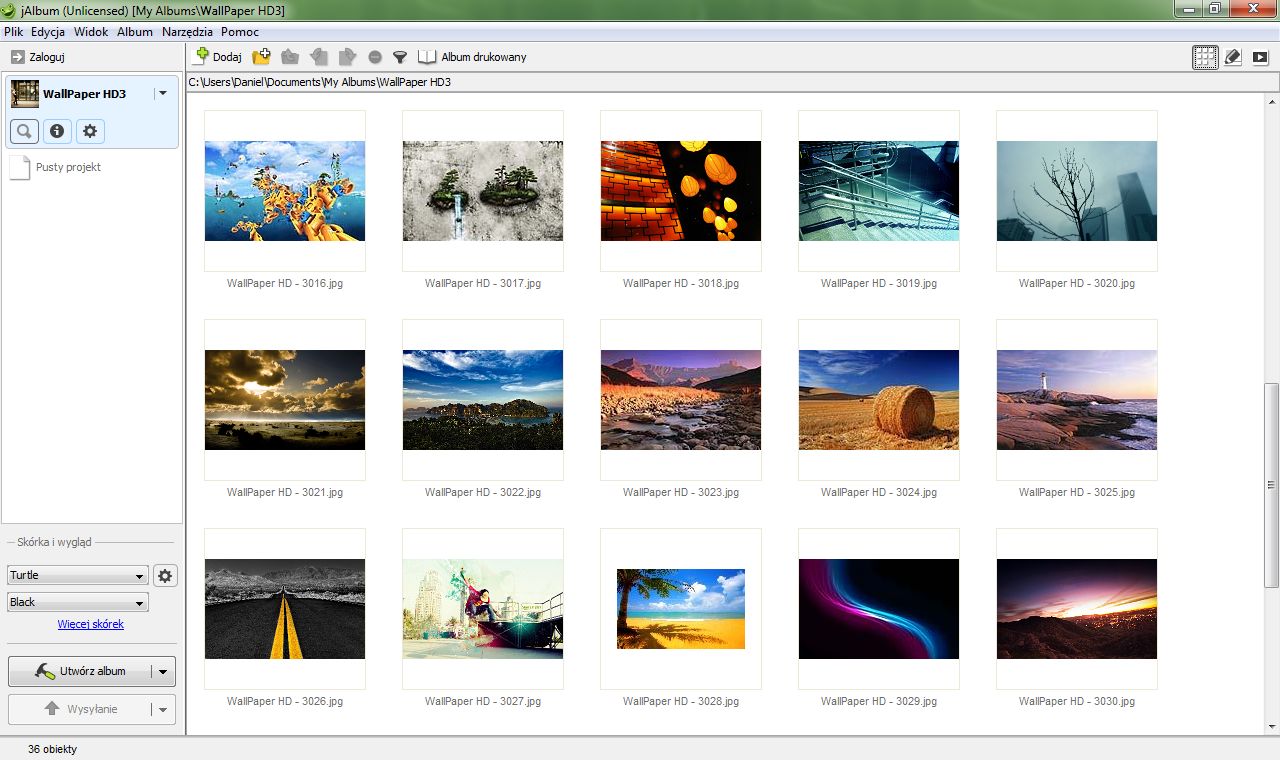
Task: Open the Turtle skin dropdown
Action: click(77, 576)
